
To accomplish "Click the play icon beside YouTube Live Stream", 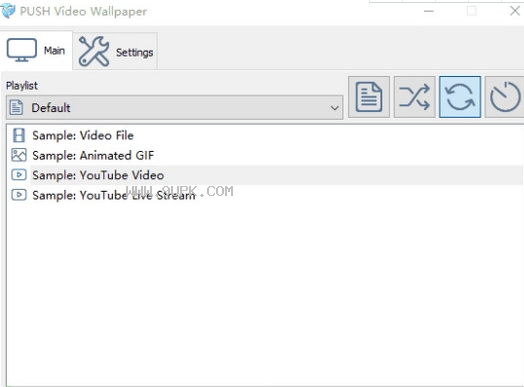I will click(19, 195).
